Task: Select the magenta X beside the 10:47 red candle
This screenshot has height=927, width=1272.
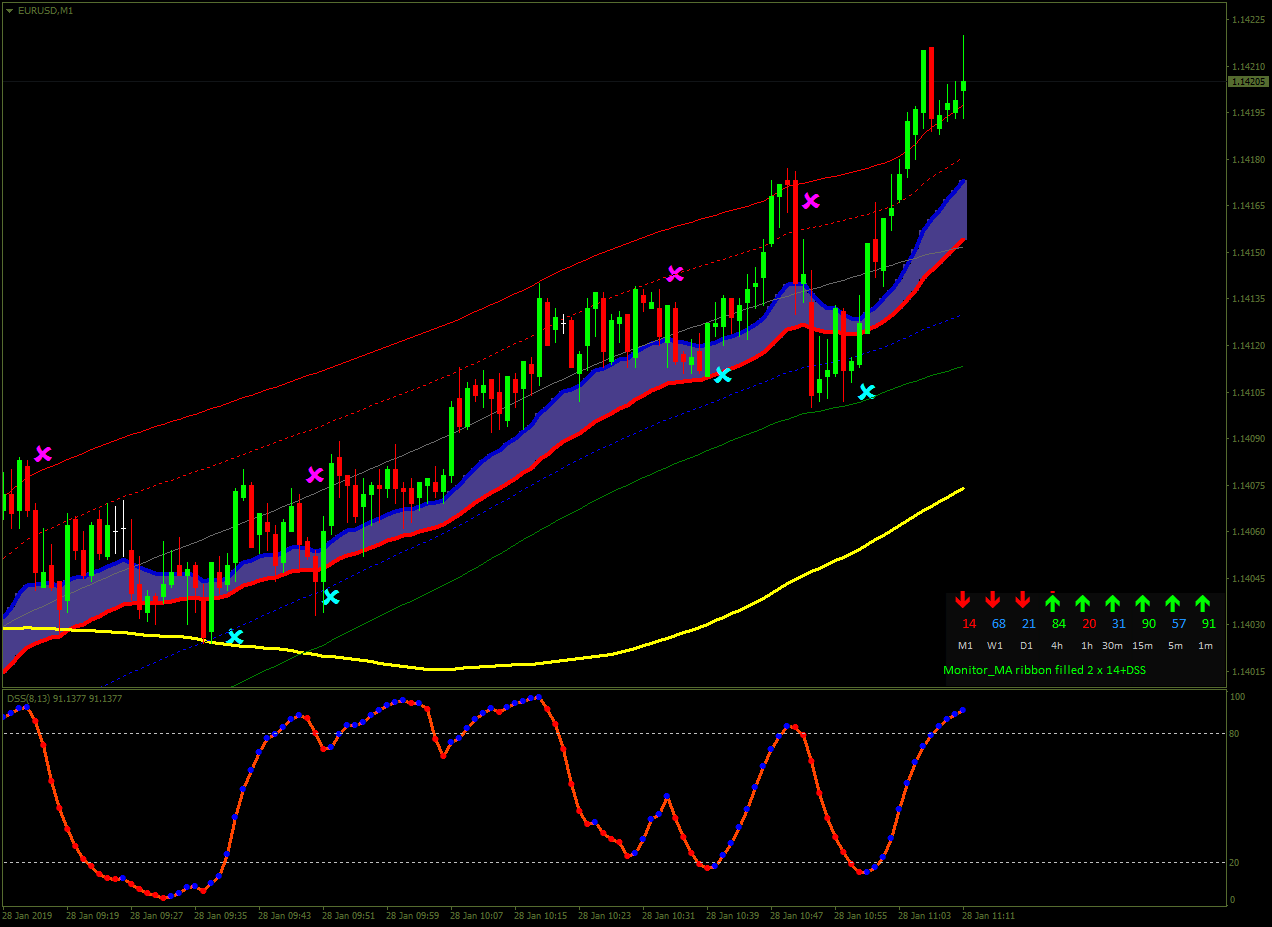Action: click(x=811, y=200)
